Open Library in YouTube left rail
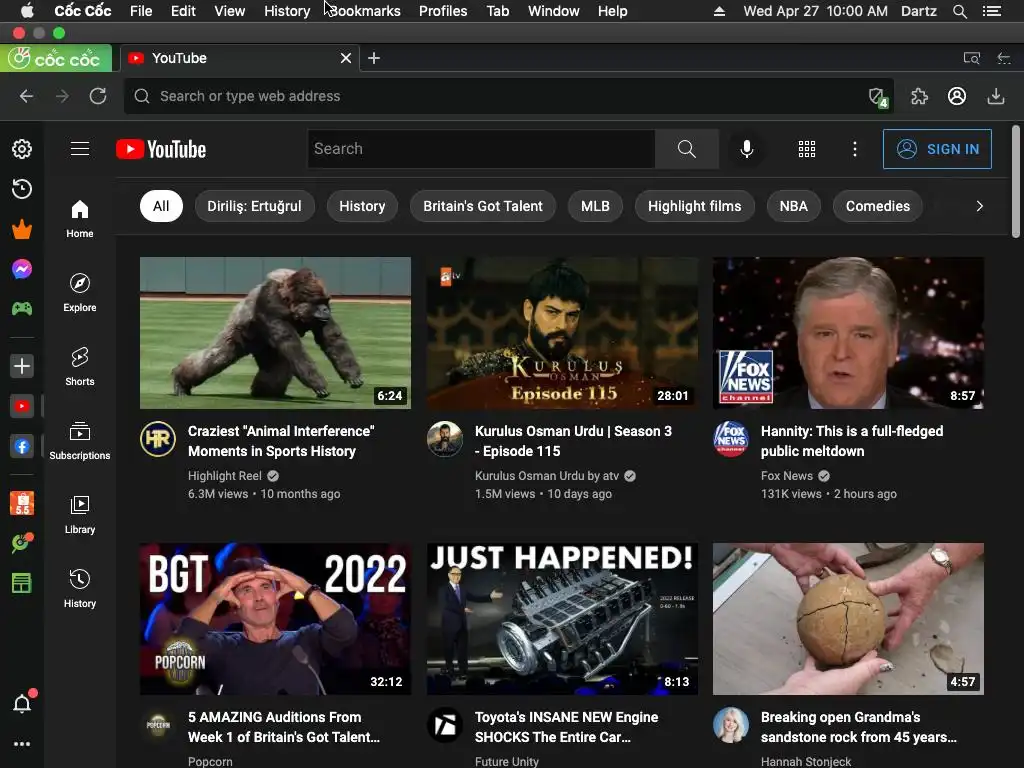Viewport: 1024px width, 768px height. point(80,515)
